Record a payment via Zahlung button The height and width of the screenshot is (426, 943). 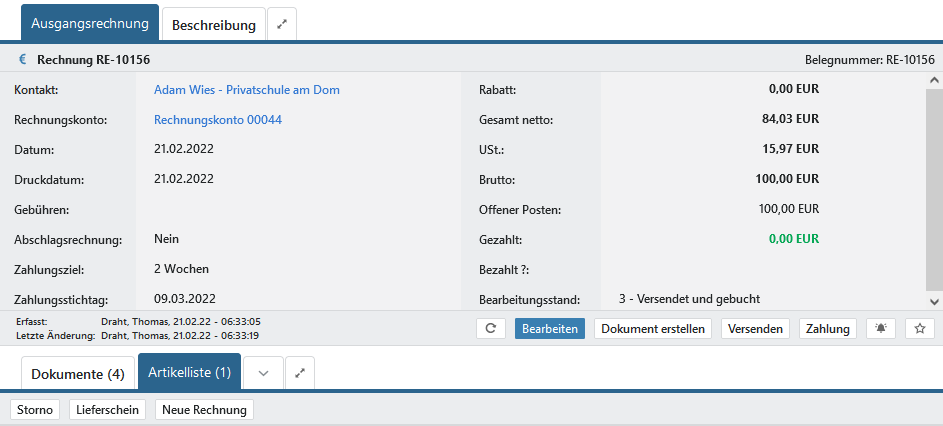pyautogui.click(x=827, y=329)
